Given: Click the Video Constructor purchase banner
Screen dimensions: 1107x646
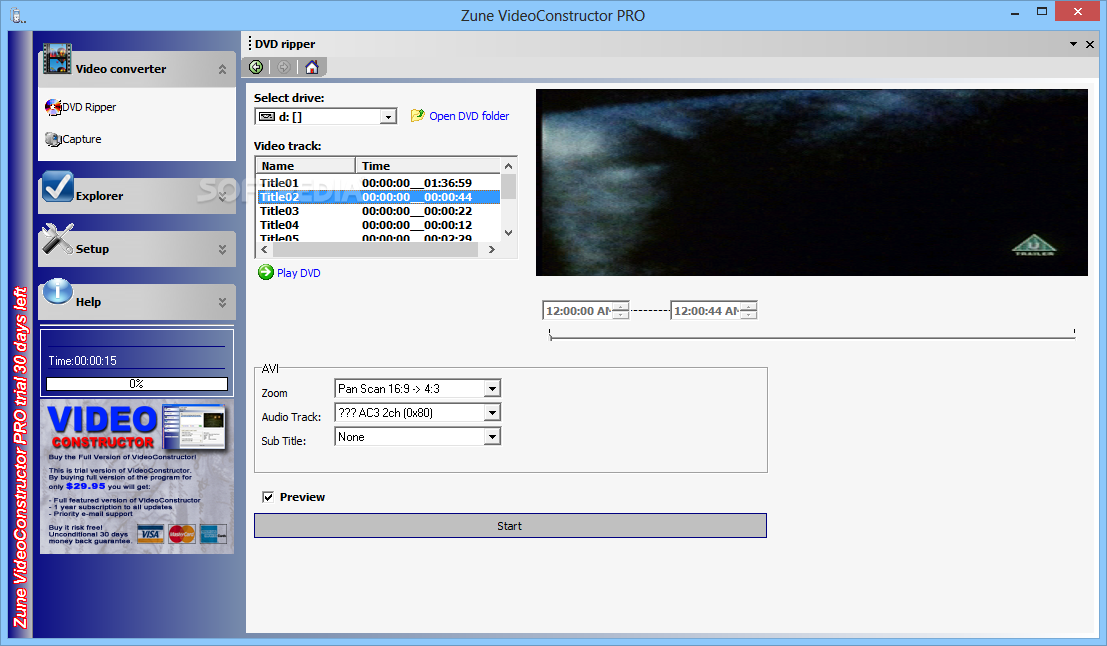Looking at the screenshot, I should point(137,477).
